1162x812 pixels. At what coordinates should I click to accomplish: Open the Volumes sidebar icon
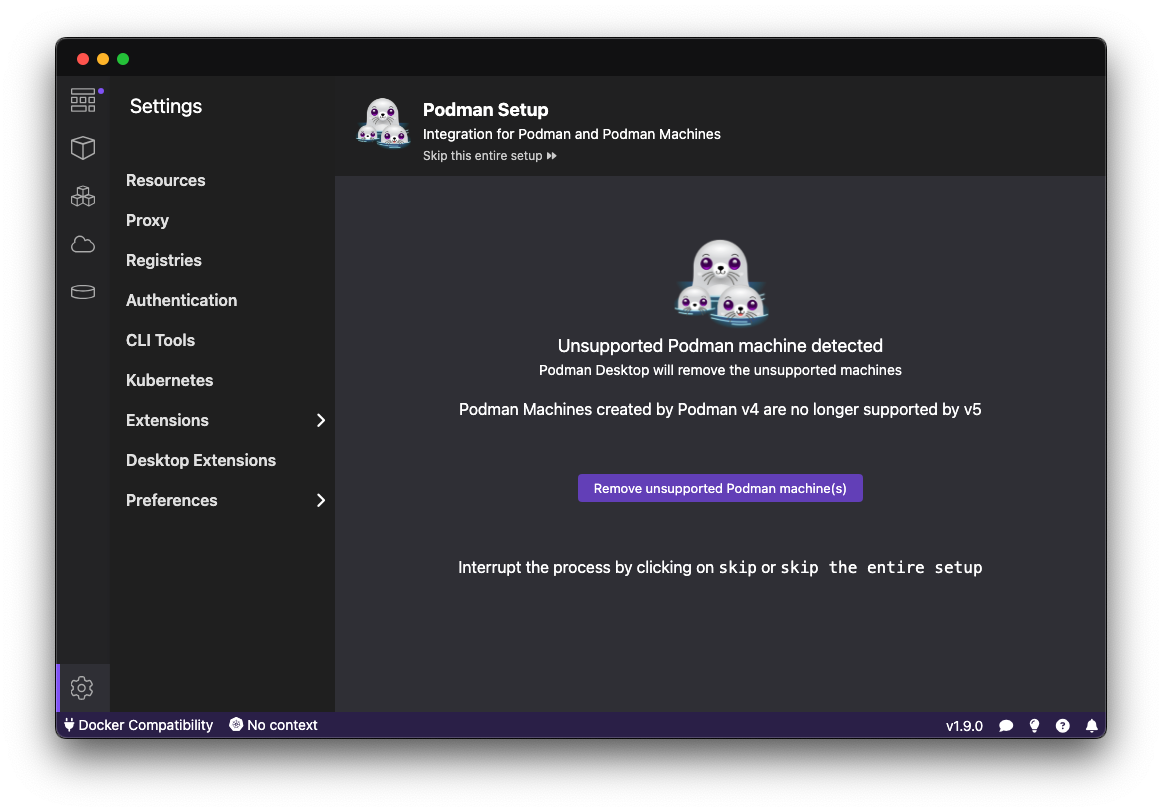coord(83,291)
